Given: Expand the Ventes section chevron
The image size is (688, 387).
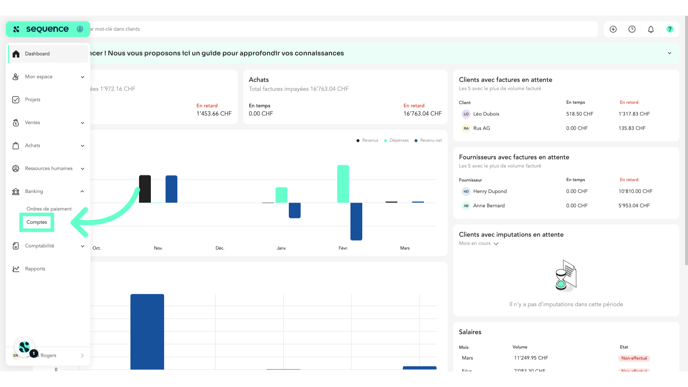Looking at the screenshot, I should [82, 123].
